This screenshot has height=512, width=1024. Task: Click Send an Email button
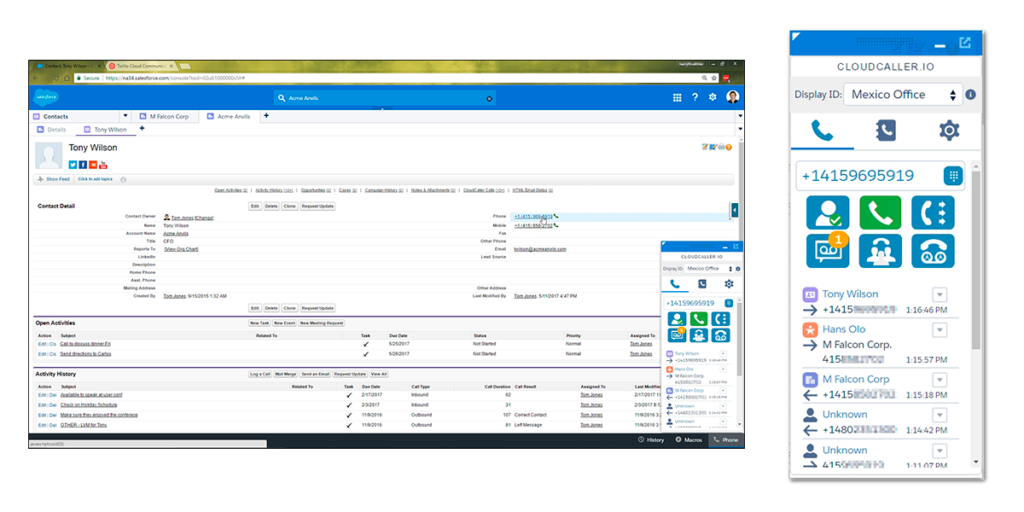[315, 374]
